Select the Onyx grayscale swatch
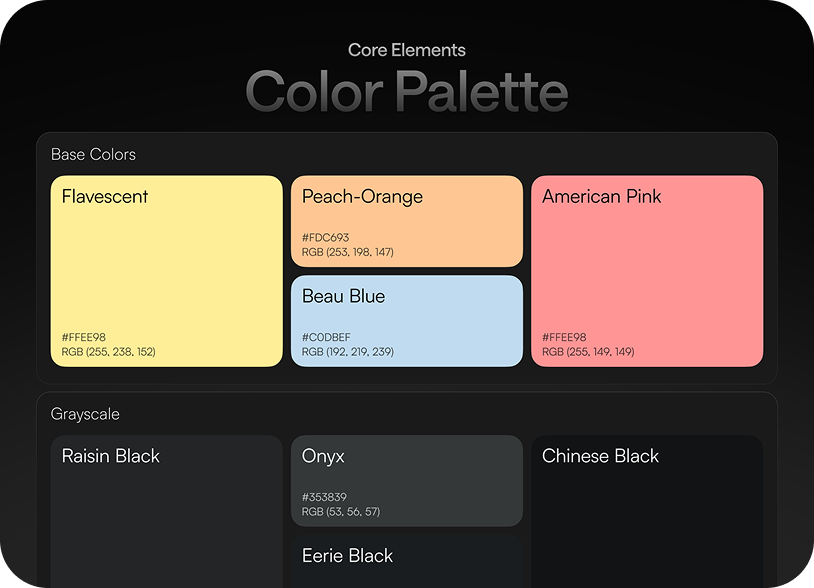814x588 pixels. (407, 481)
